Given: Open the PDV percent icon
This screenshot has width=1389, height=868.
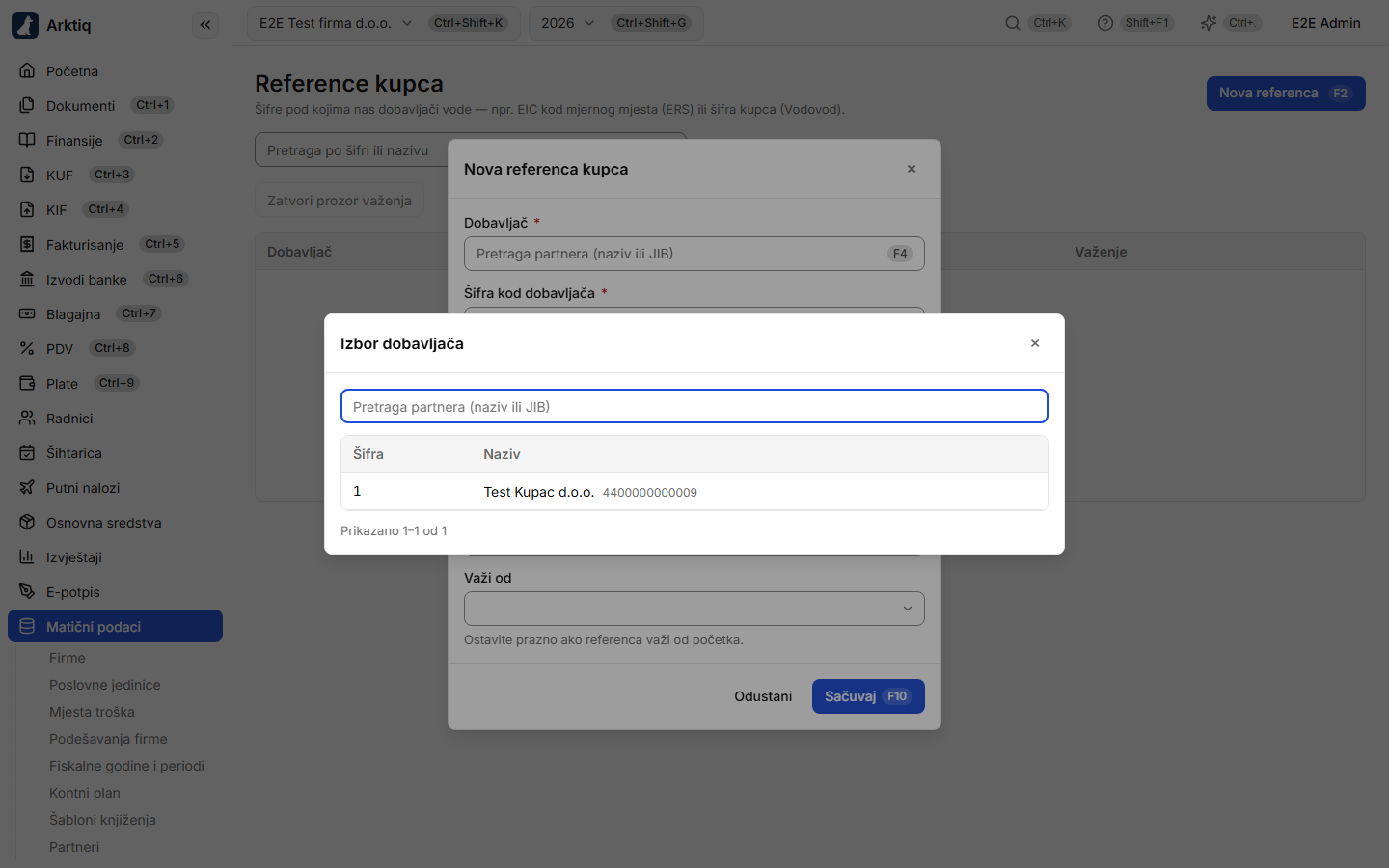Looking at the screenshot, I should 27,349.
